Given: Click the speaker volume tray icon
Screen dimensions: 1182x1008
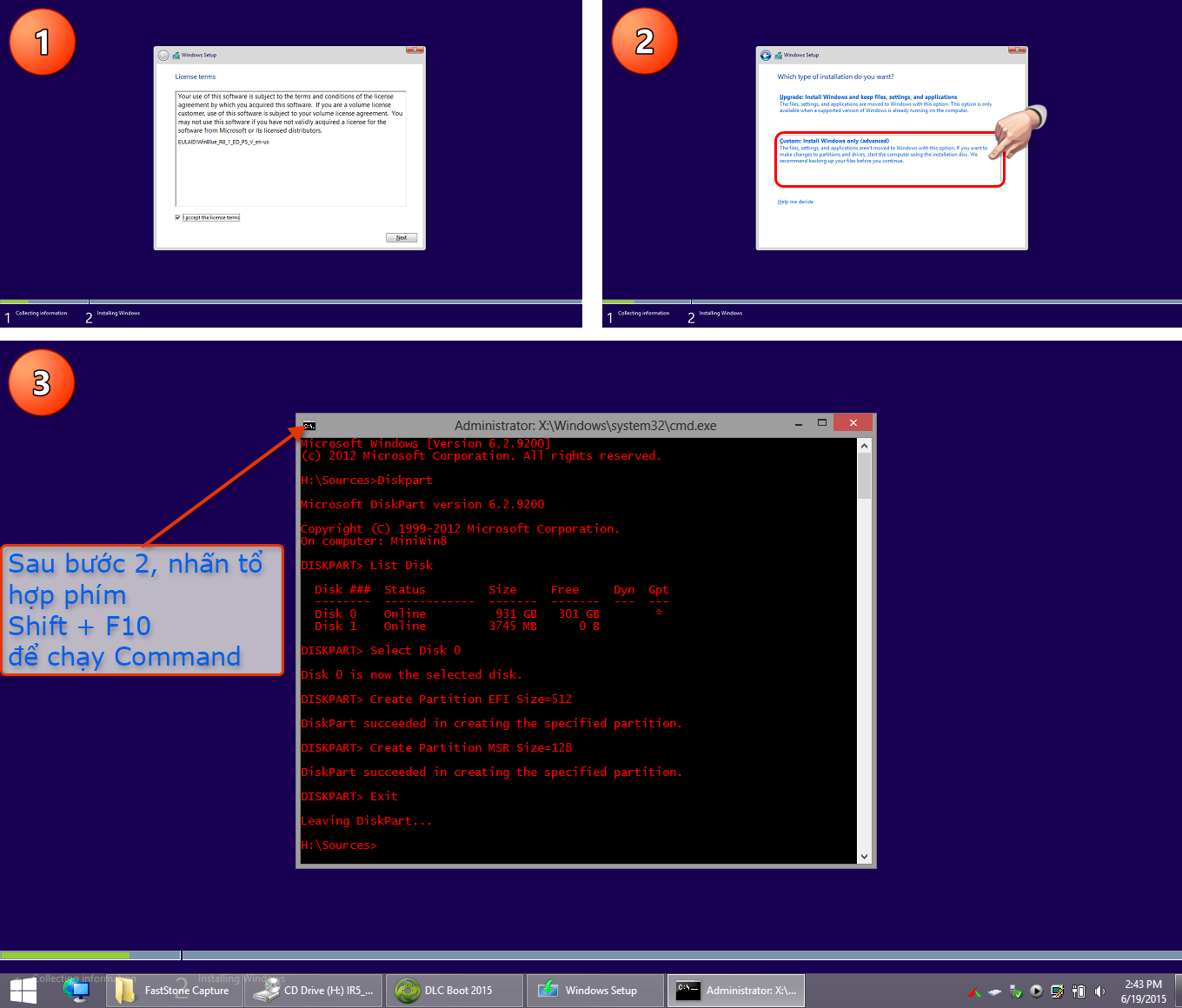Looking at the screenshot, I should pos(1099,991).
